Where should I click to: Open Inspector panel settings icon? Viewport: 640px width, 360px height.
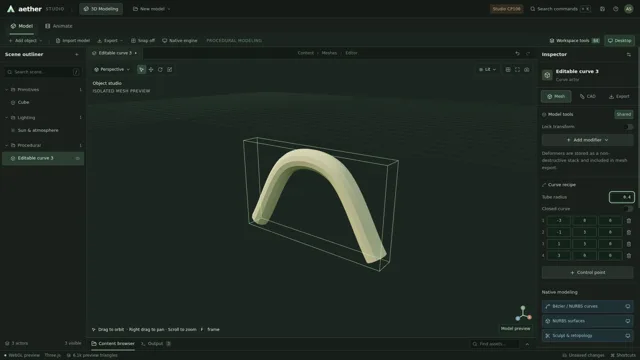pos(629,54)
